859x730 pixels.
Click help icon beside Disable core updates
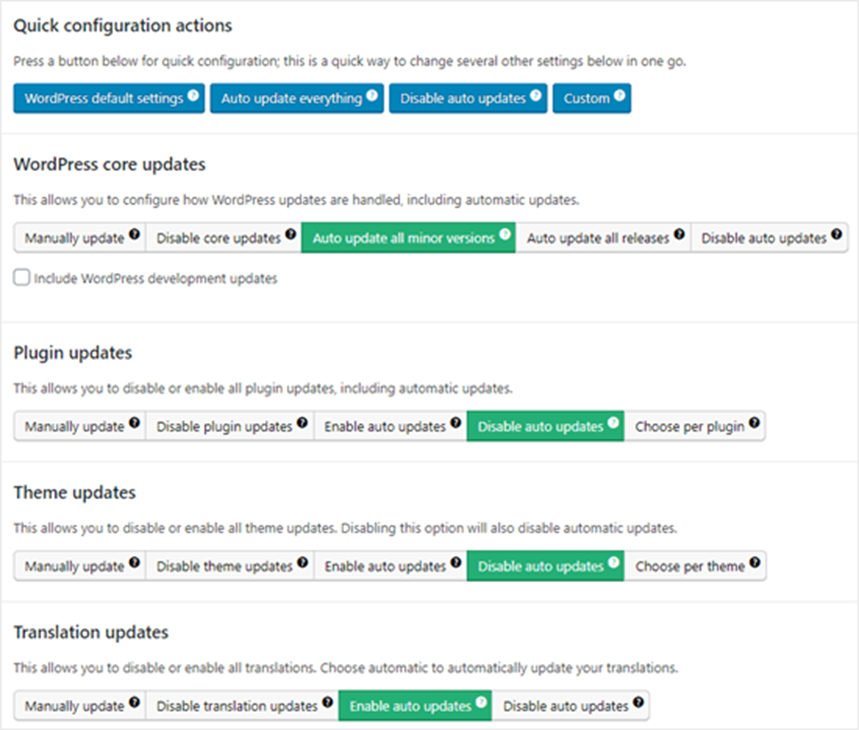click(x=290, y=234)
